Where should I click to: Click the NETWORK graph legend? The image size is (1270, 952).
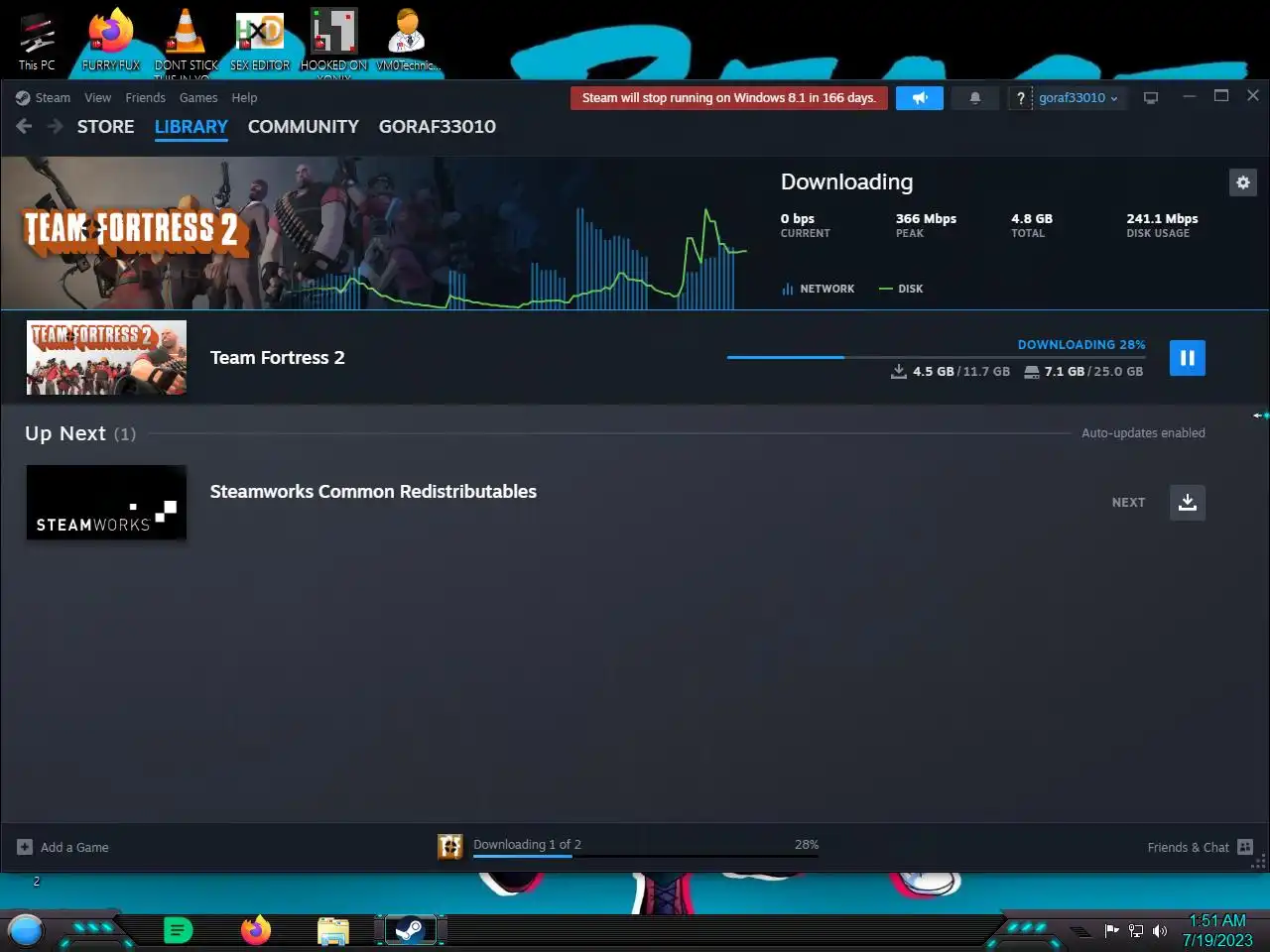818,289
